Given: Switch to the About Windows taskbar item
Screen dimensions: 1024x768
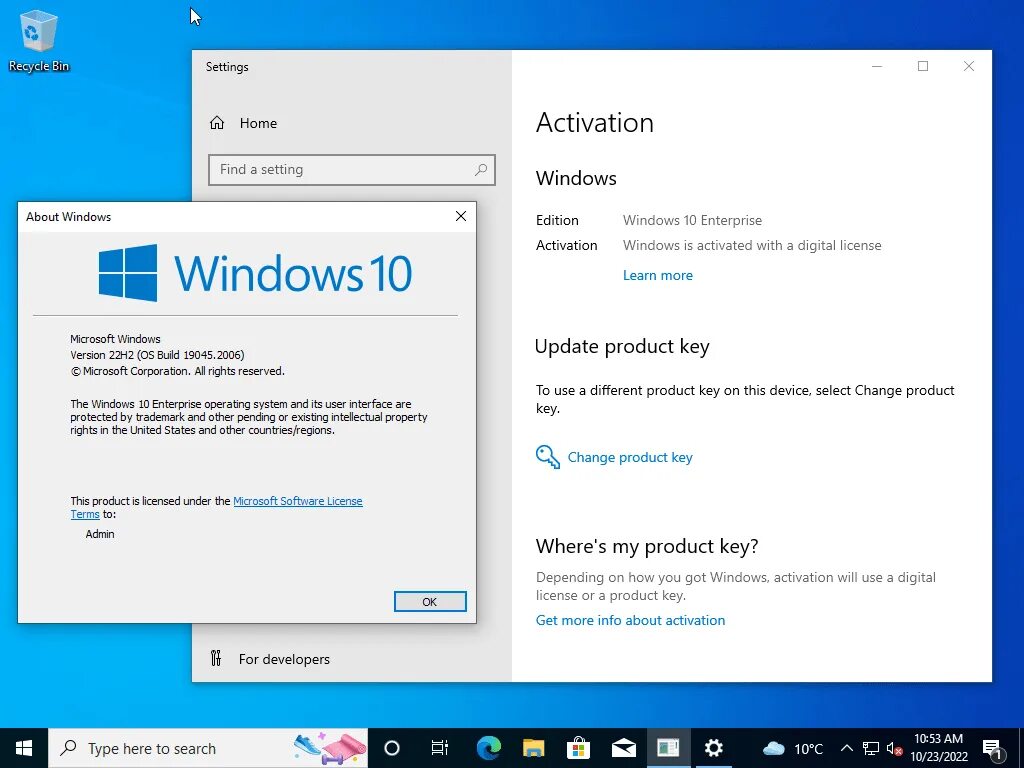Looking at the screenshot, I should click(x=669, y=748).
